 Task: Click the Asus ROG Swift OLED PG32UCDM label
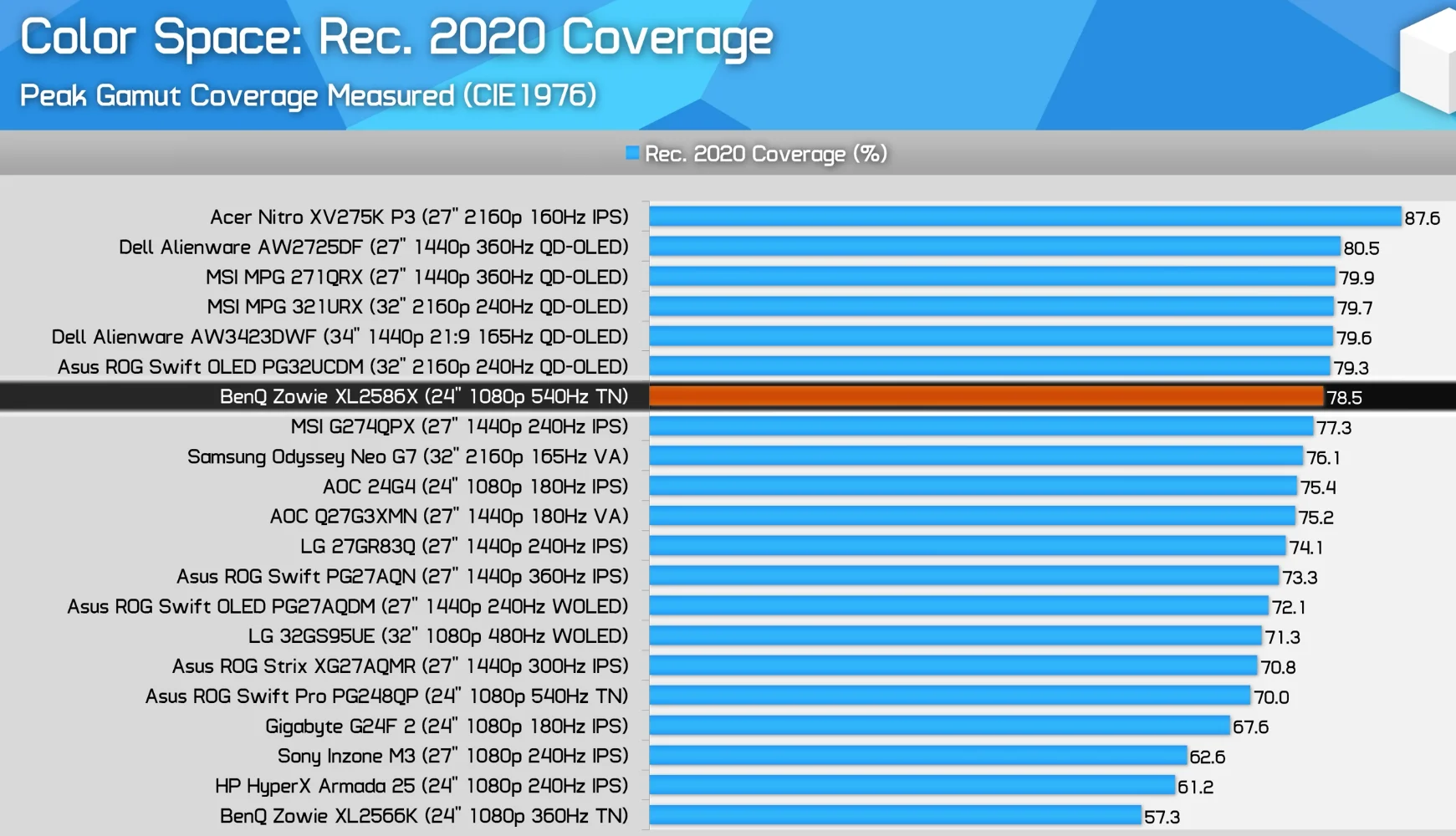click(x=343, y=367)
